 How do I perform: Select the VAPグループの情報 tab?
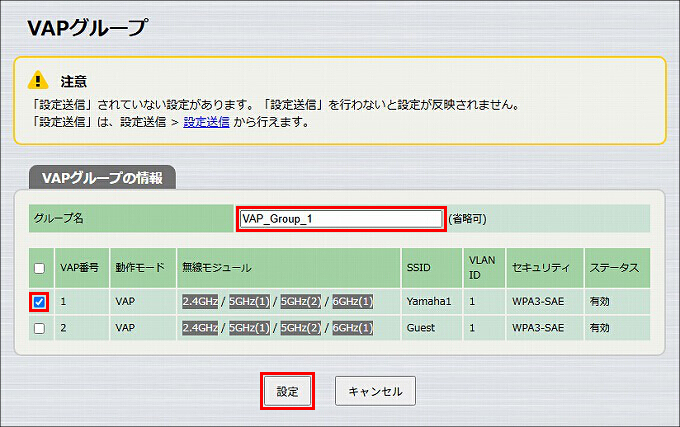[102, 178]
